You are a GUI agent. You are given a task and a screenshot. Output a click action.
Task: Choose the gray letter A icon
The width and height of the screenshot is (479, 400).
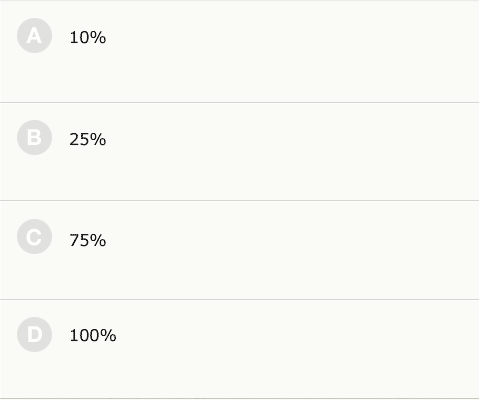click(34, 36)
